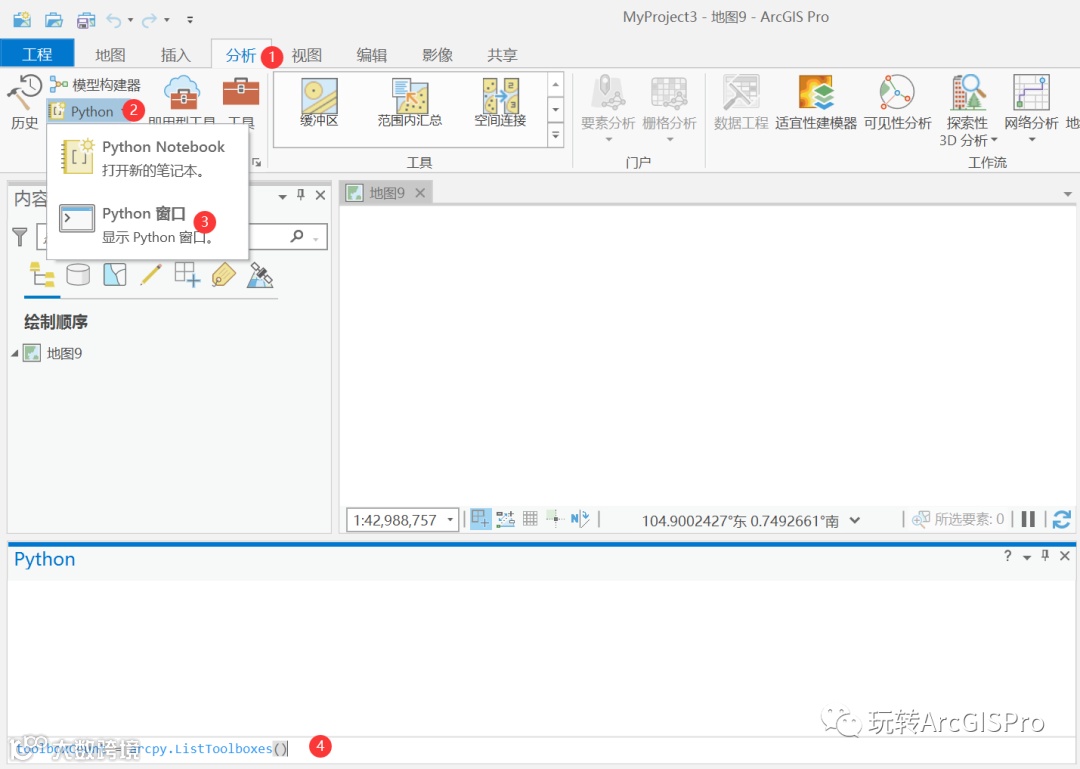Switch to the 插入 ribbon tab

pyautogui.click(x=175, y=54)
